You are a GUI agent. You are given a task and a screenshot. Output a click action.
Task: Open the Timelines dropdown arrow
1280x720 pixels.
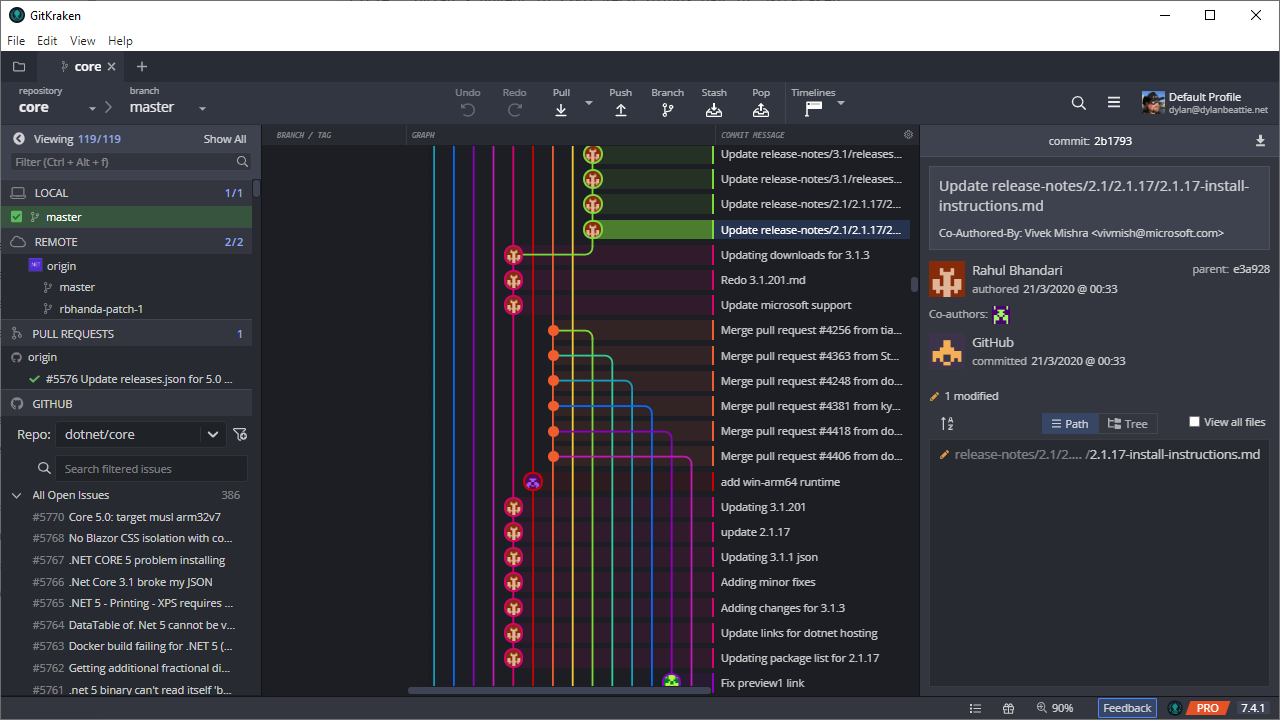[841, 103]
